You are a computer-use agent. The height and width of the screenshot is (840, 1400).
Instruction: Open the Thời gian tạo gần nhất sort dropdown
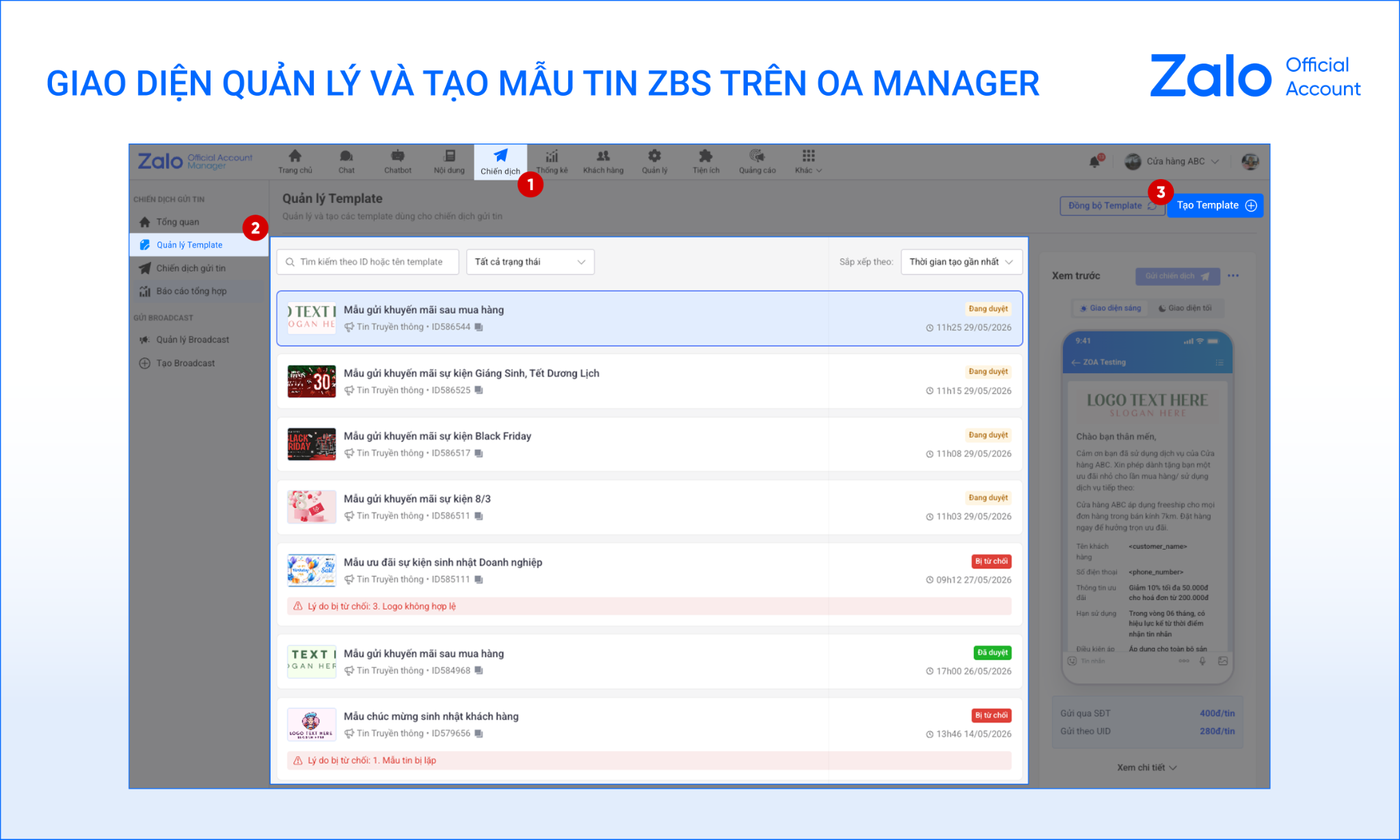click(961, 262)
